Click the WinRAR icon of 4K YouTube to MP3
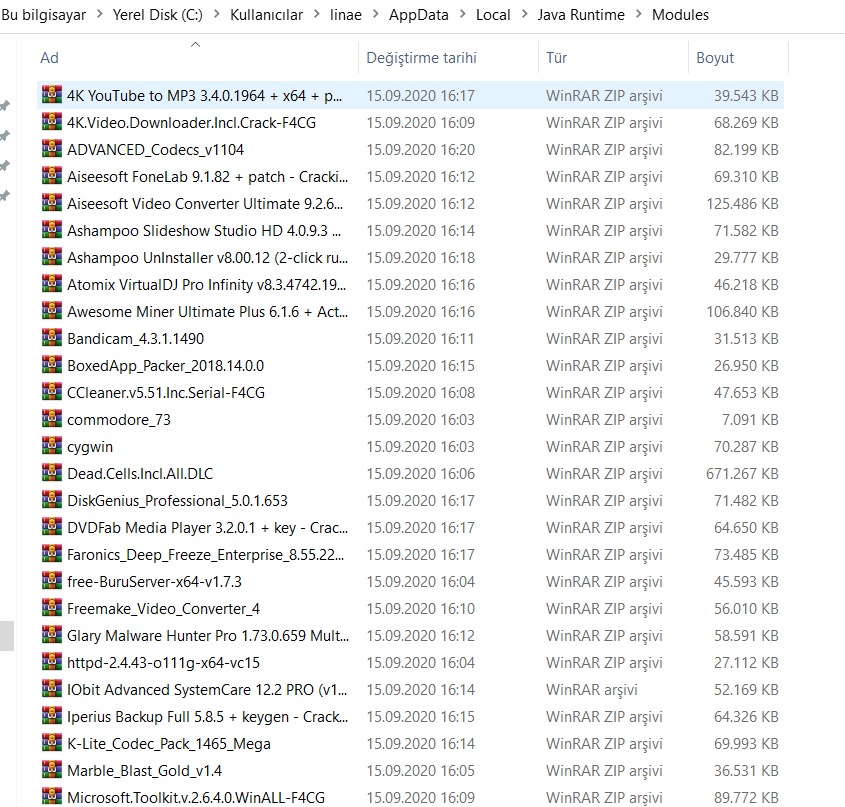Viewport: 845px width, 807px height. tap(52, 95)
